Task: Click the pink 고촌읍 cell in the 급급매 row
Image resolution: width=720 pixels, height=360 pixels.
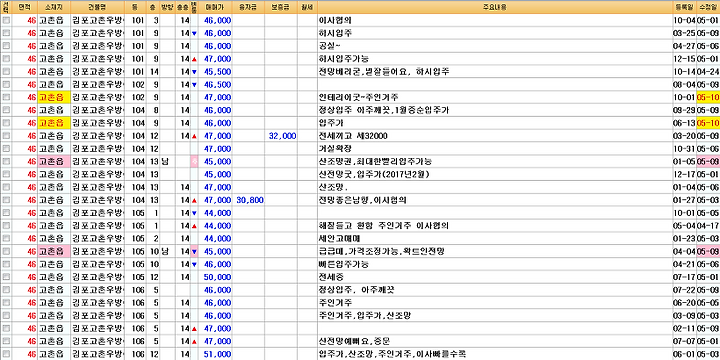Action: pyautogui.click(x=53, y=252)
